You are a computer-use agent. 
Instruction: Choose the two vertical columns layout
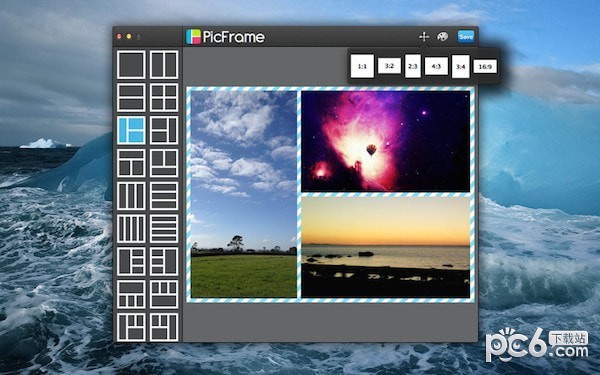click(164, 65)
